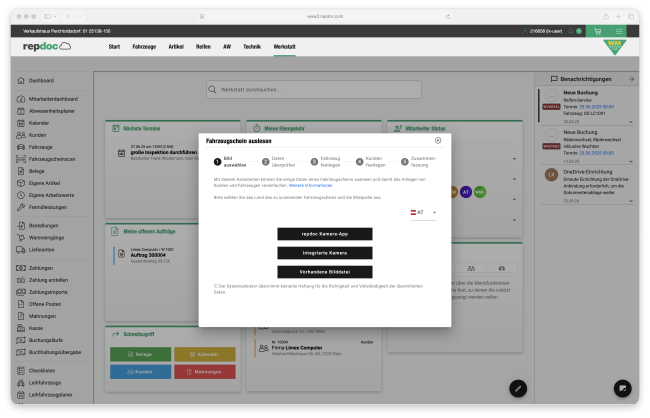Go to Fremdleistungen wrench icon

pos(21,206)
